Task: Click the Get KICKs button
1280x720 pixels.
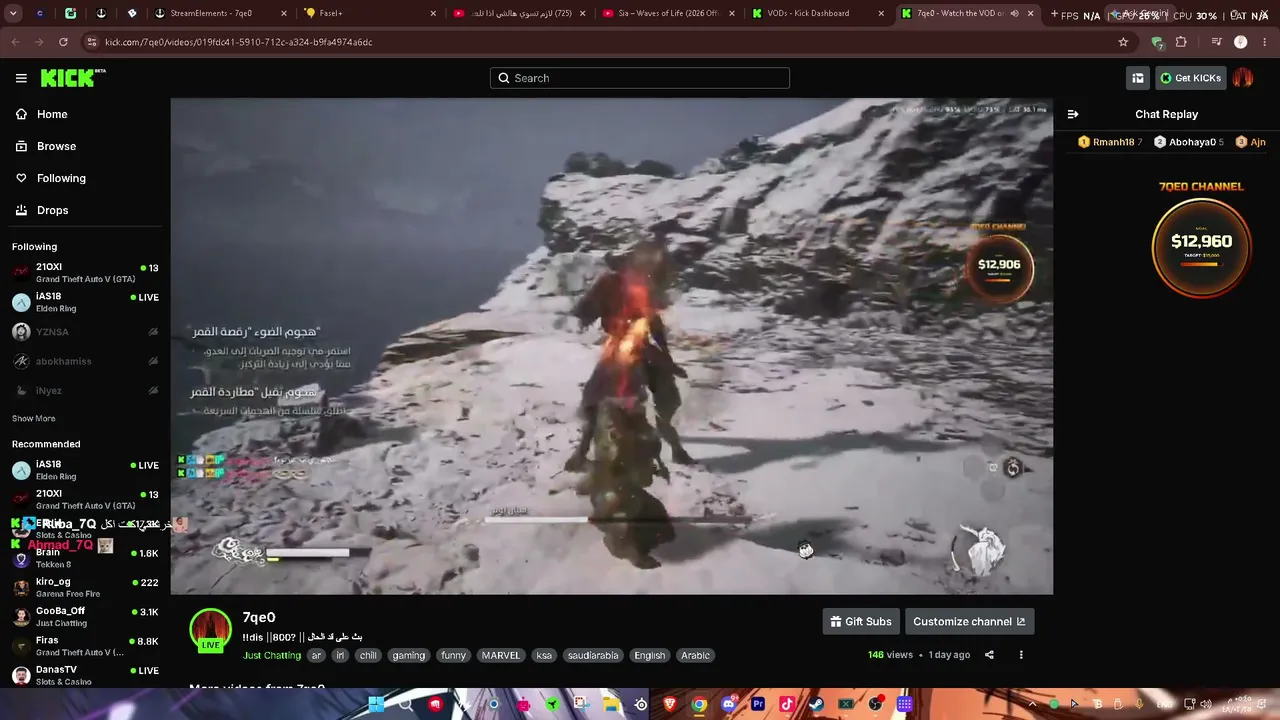Action: click(1190, 78)
